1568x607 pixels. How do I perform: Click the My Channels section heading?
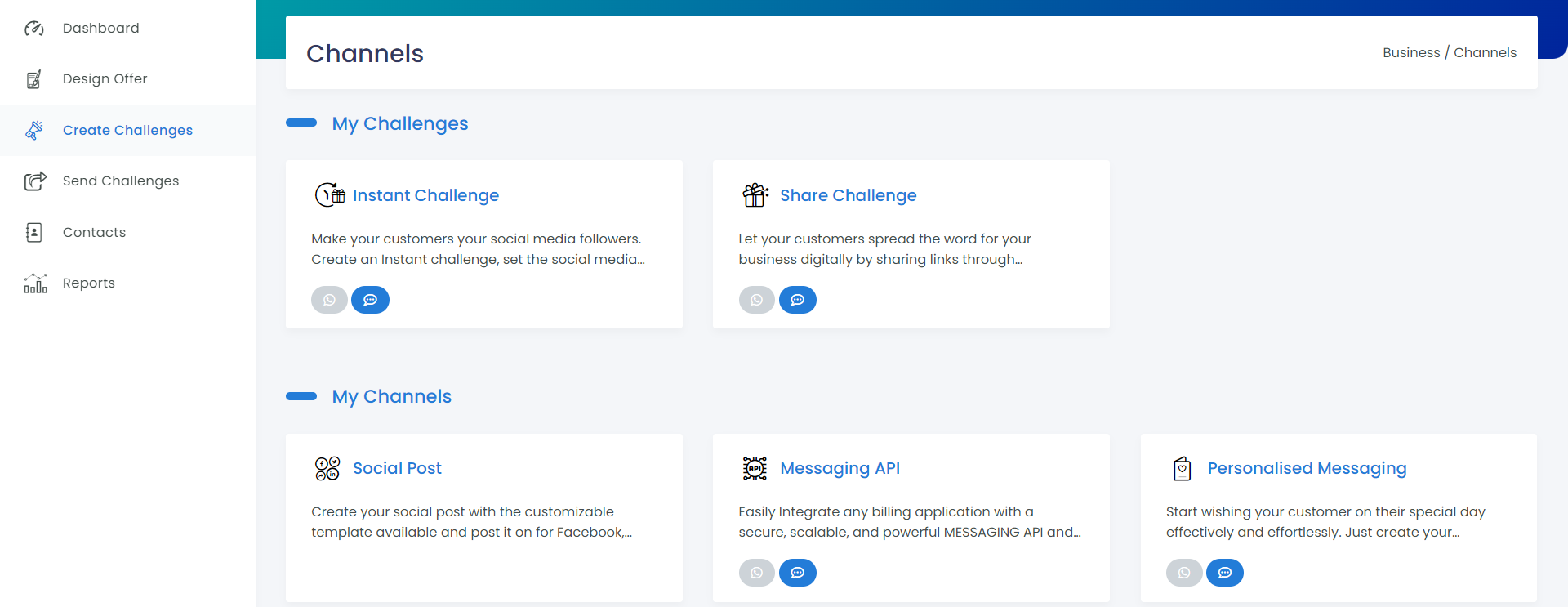tap(392, 396)
